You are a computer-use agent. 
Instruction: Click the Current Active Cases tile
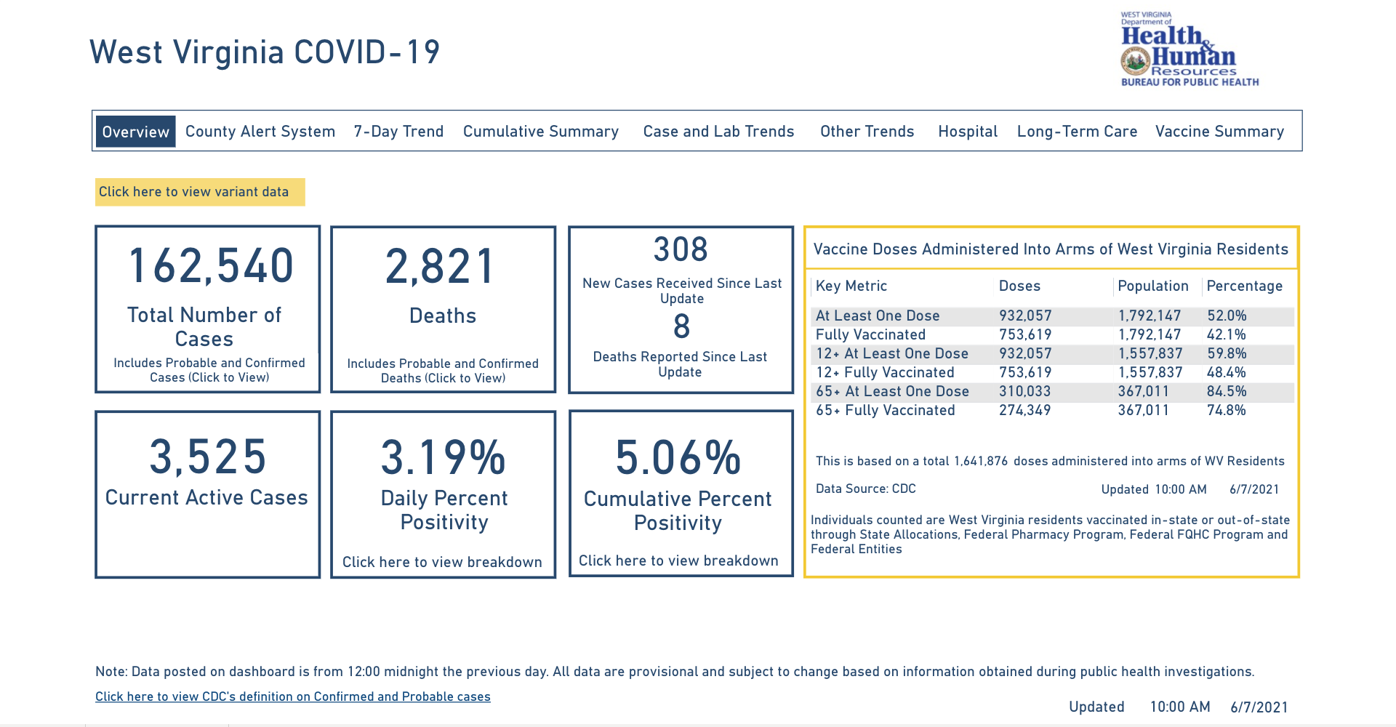click(x=208, y=494)
